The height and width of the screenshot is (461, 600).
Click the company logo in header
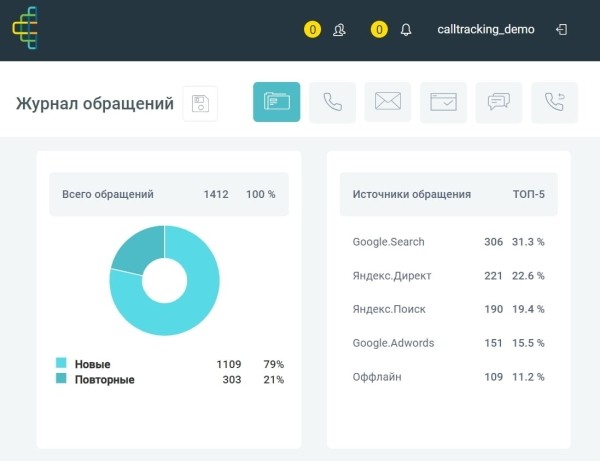[x=30, y=30]
